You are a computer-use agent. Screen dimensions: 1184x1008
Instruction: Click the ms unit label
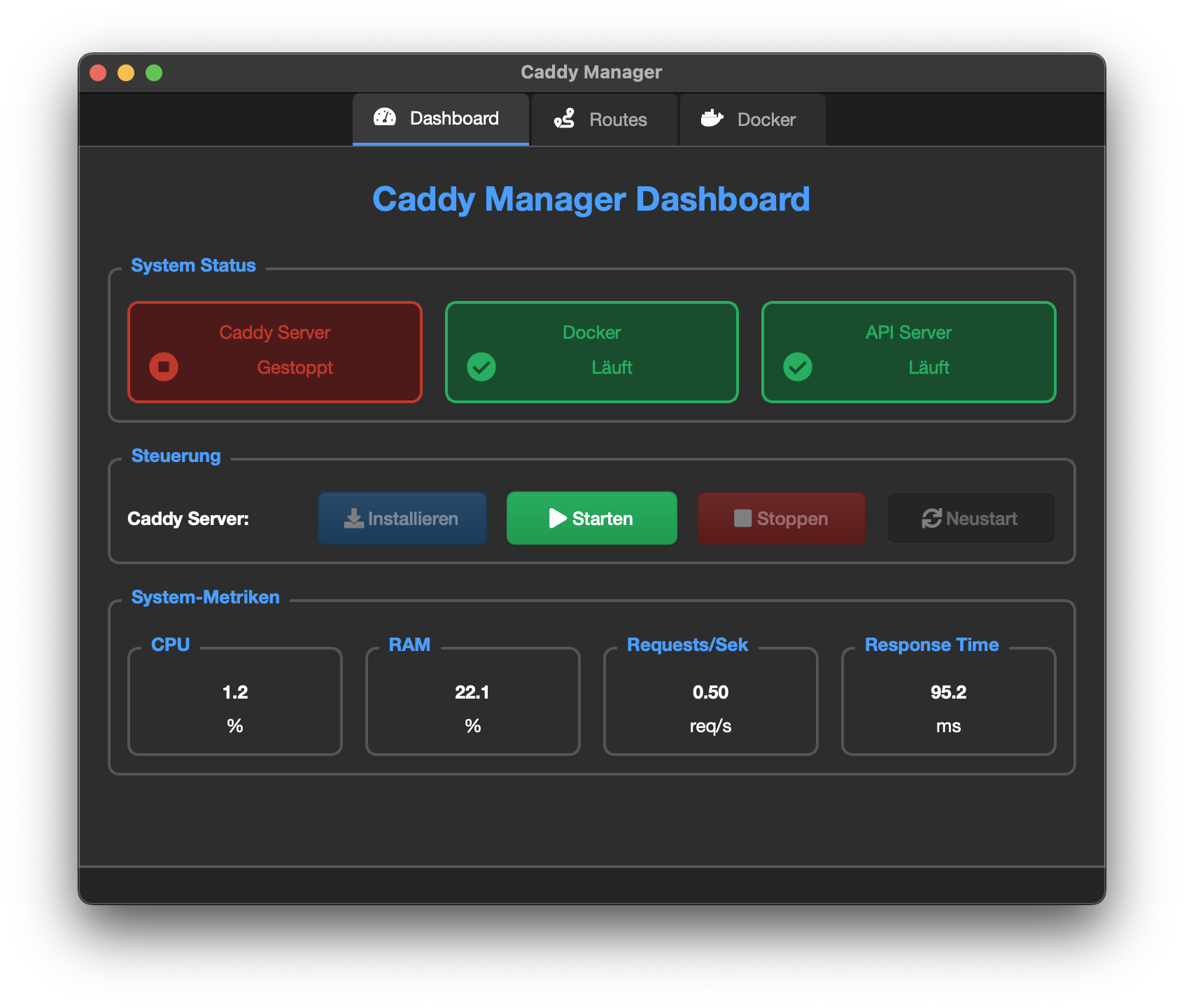tap(949, 727)
